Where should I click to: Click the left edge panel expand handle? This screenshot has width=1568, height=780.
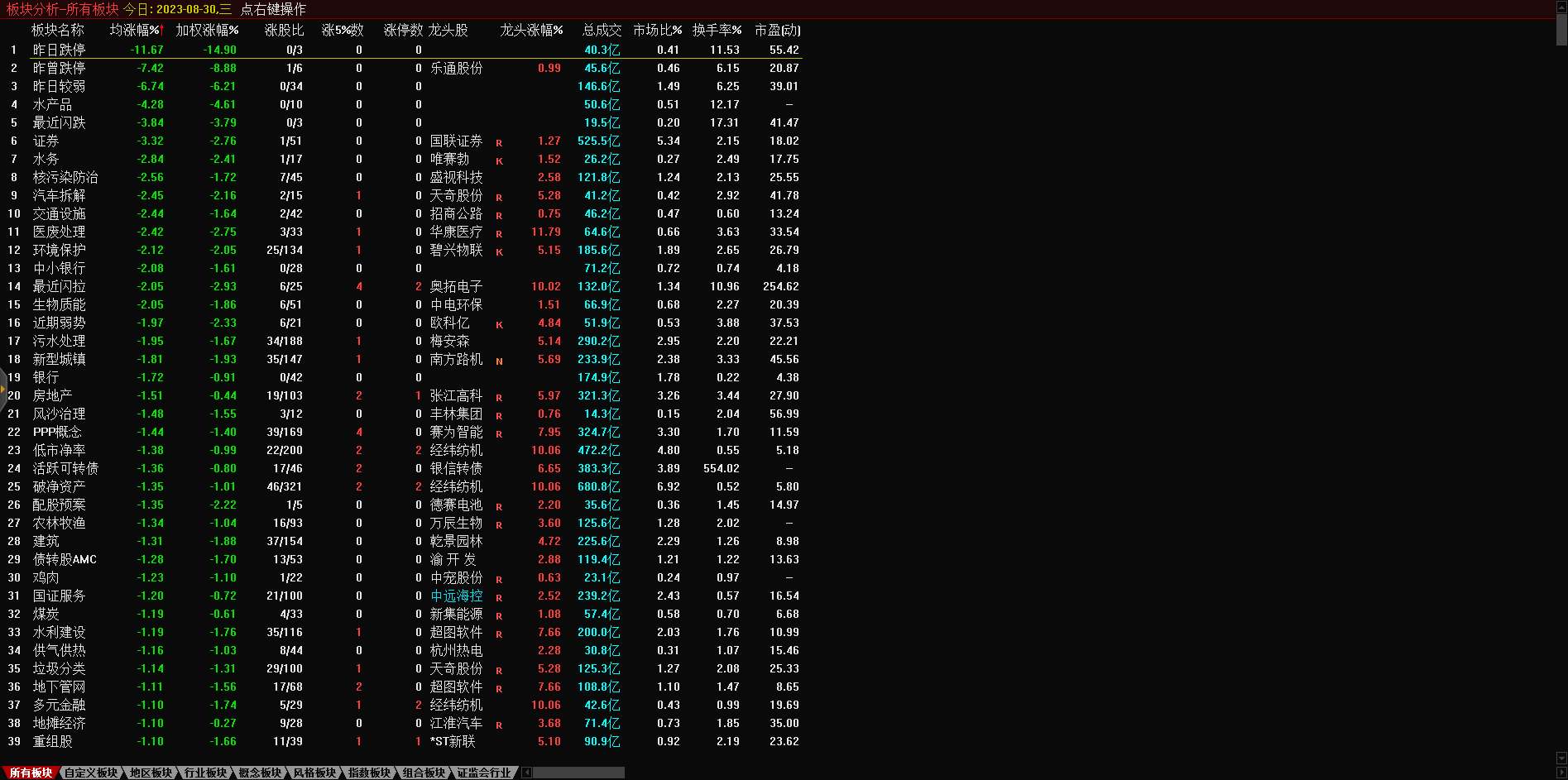point(2,389)
